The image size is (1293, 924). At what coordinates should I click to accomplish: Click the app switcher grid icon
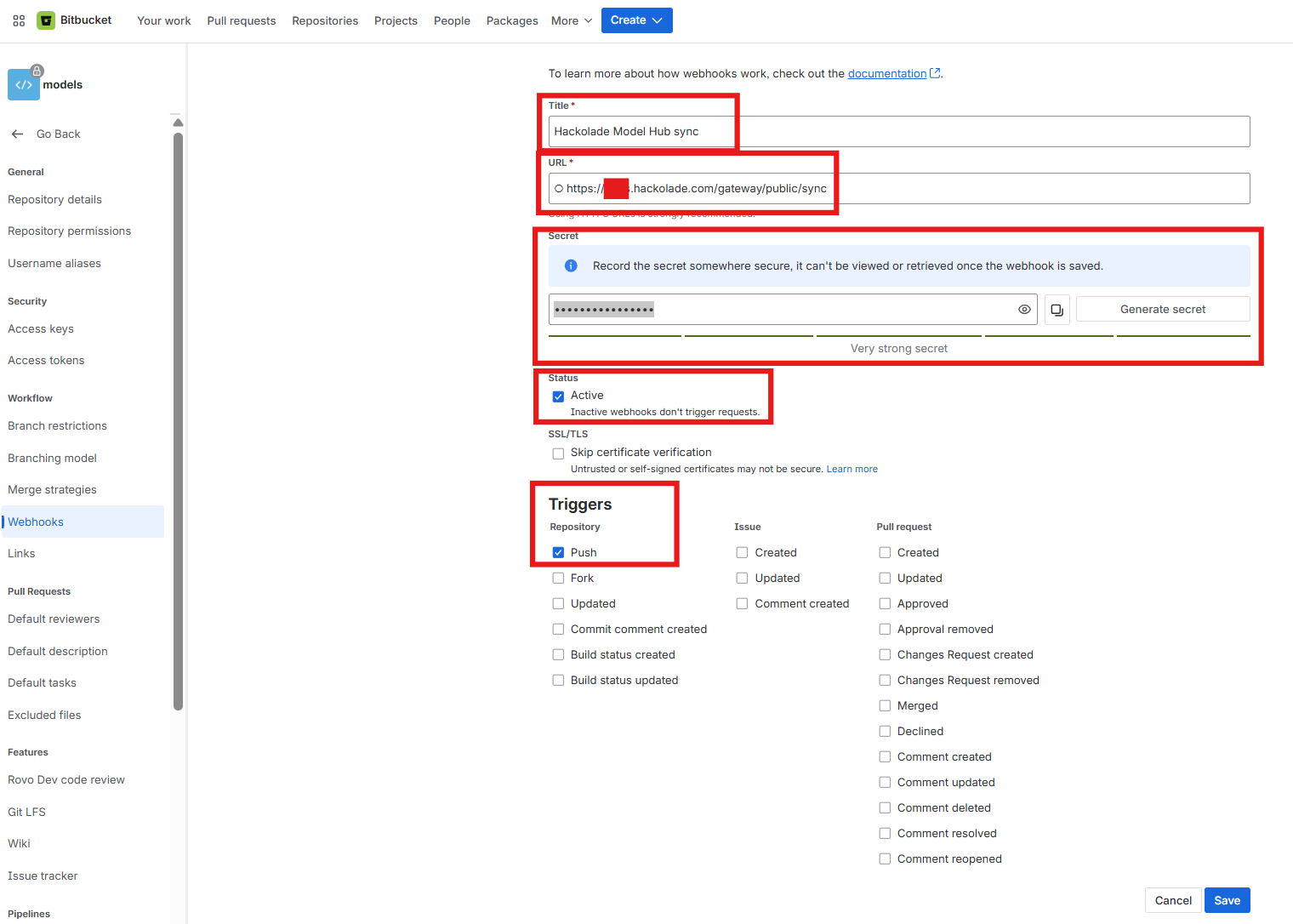(x=18, y=20)
